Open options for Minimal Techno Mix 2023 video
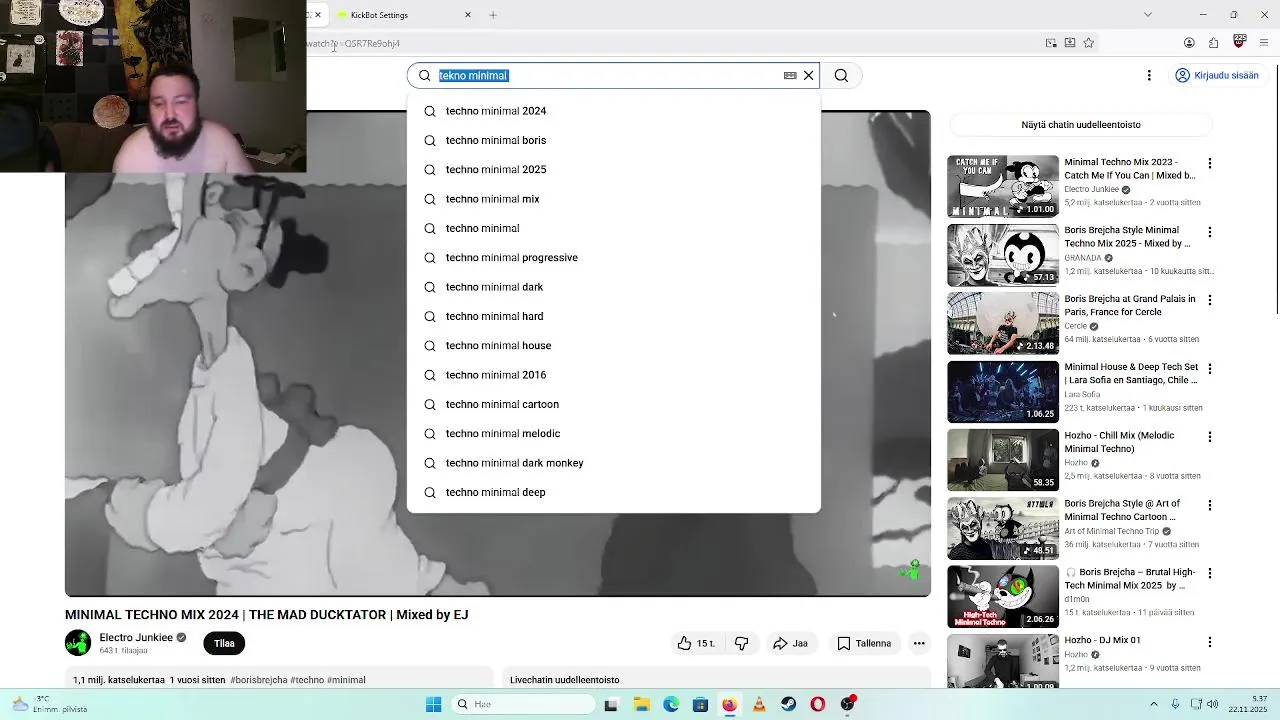 click(x=1210, y=163)
